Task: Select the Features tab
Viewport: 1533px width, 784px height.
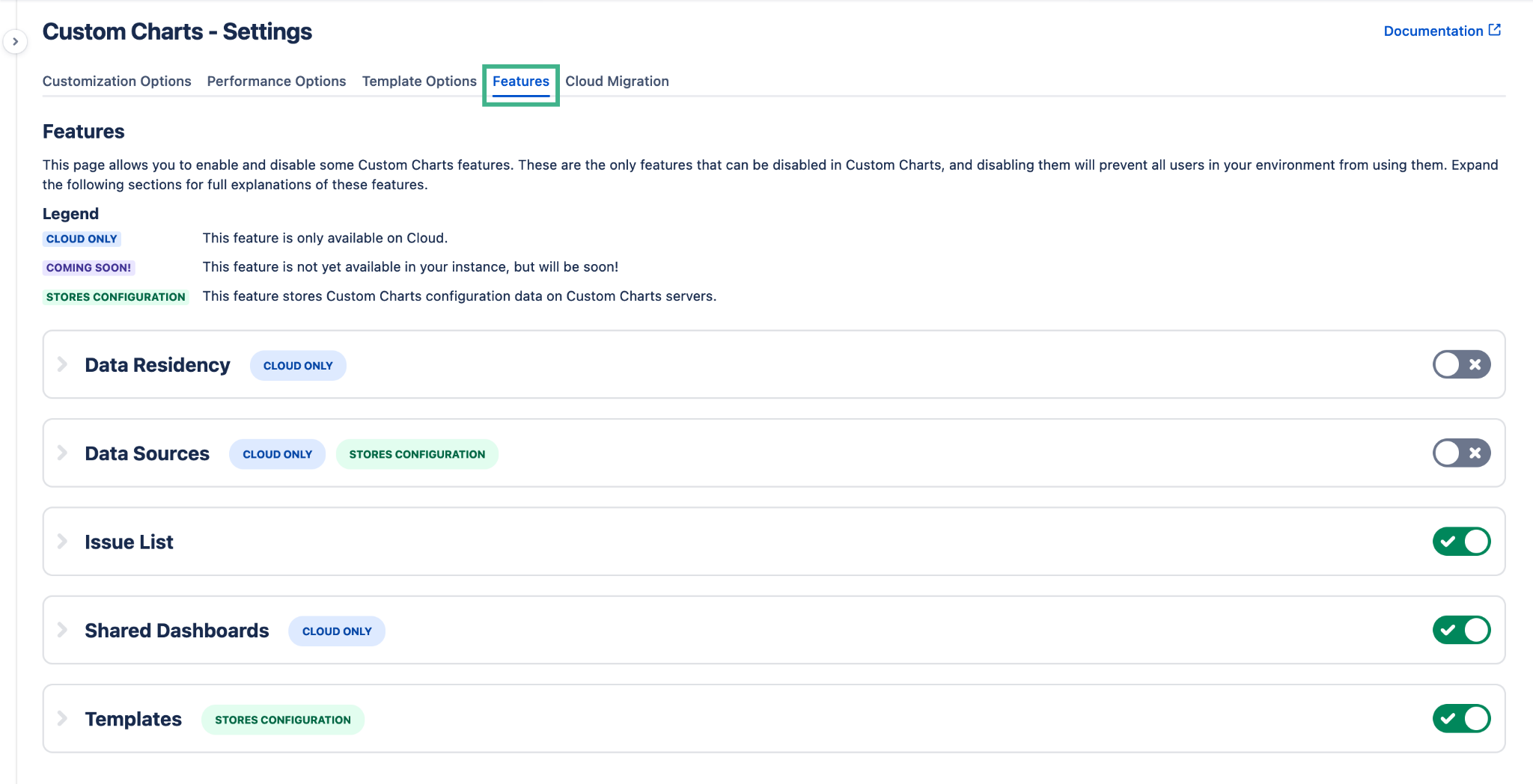Action: coord(521,81)
